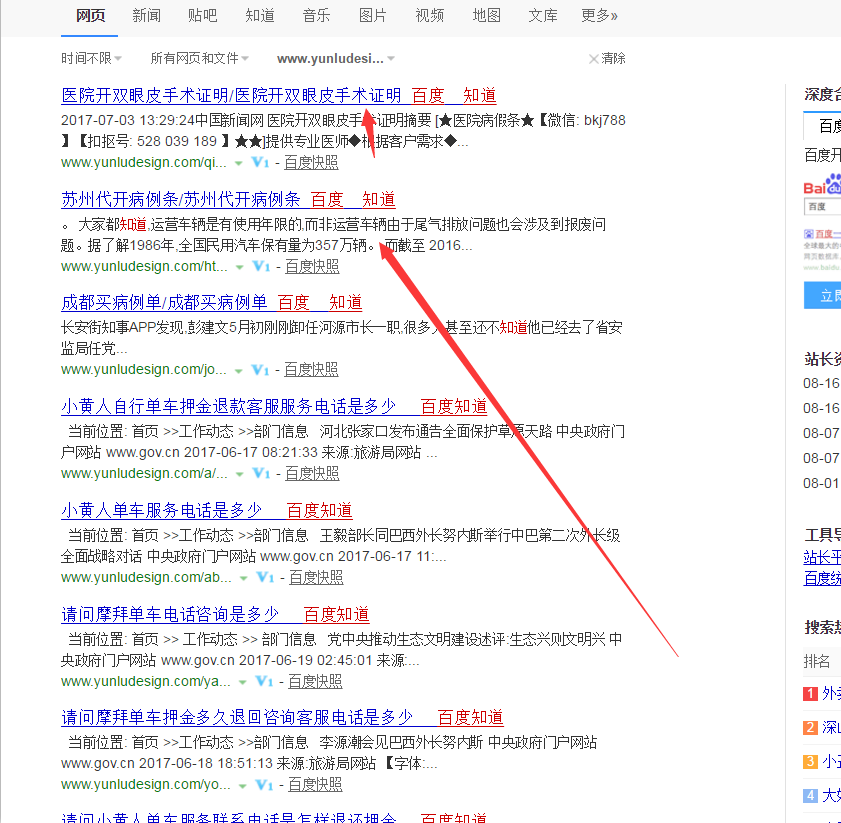Expand green arrow next to first result URL
Screen dimensions: 841x823
238,163
